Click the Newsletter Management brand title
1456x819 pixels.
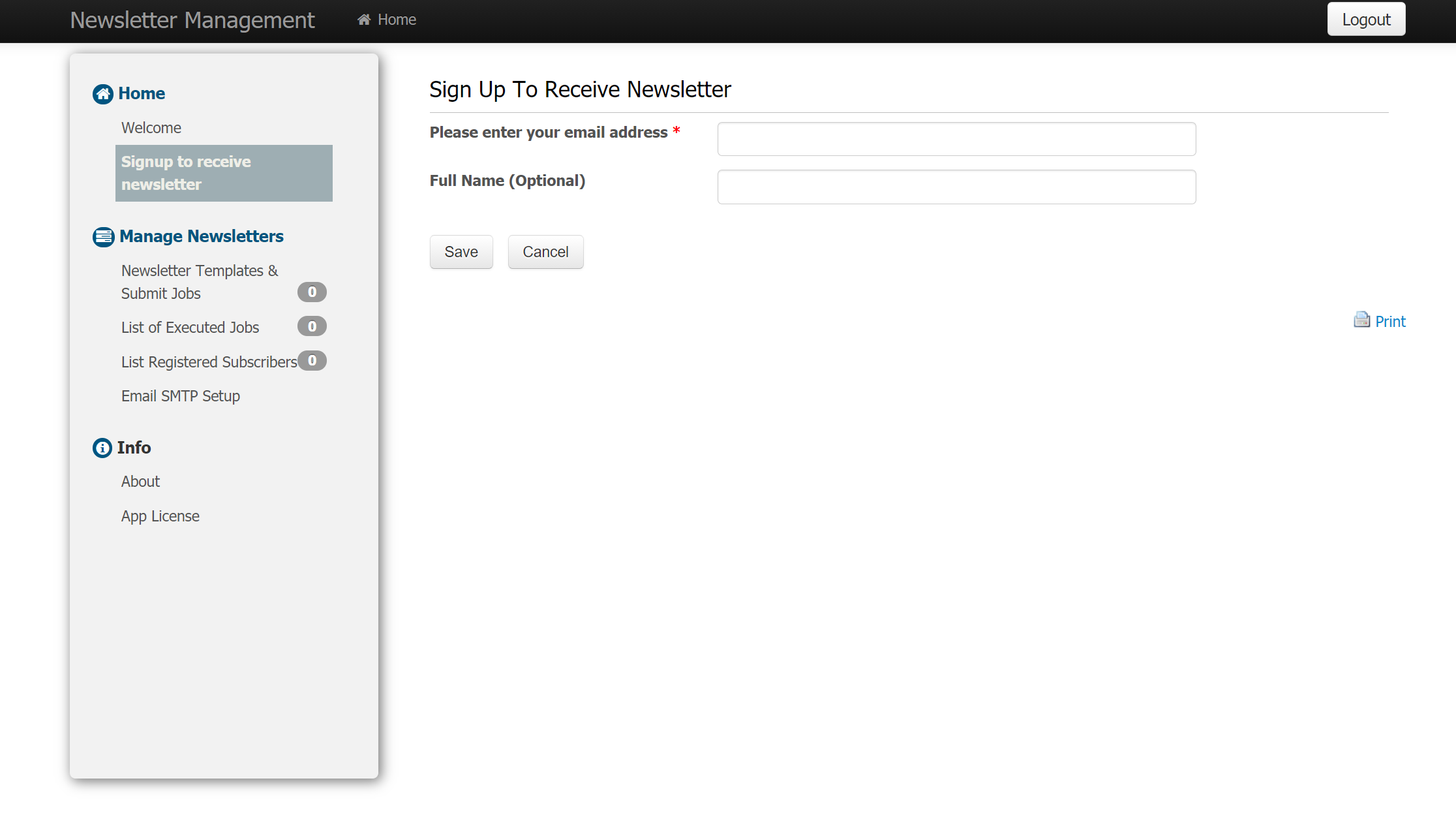(x=192, y=20)
